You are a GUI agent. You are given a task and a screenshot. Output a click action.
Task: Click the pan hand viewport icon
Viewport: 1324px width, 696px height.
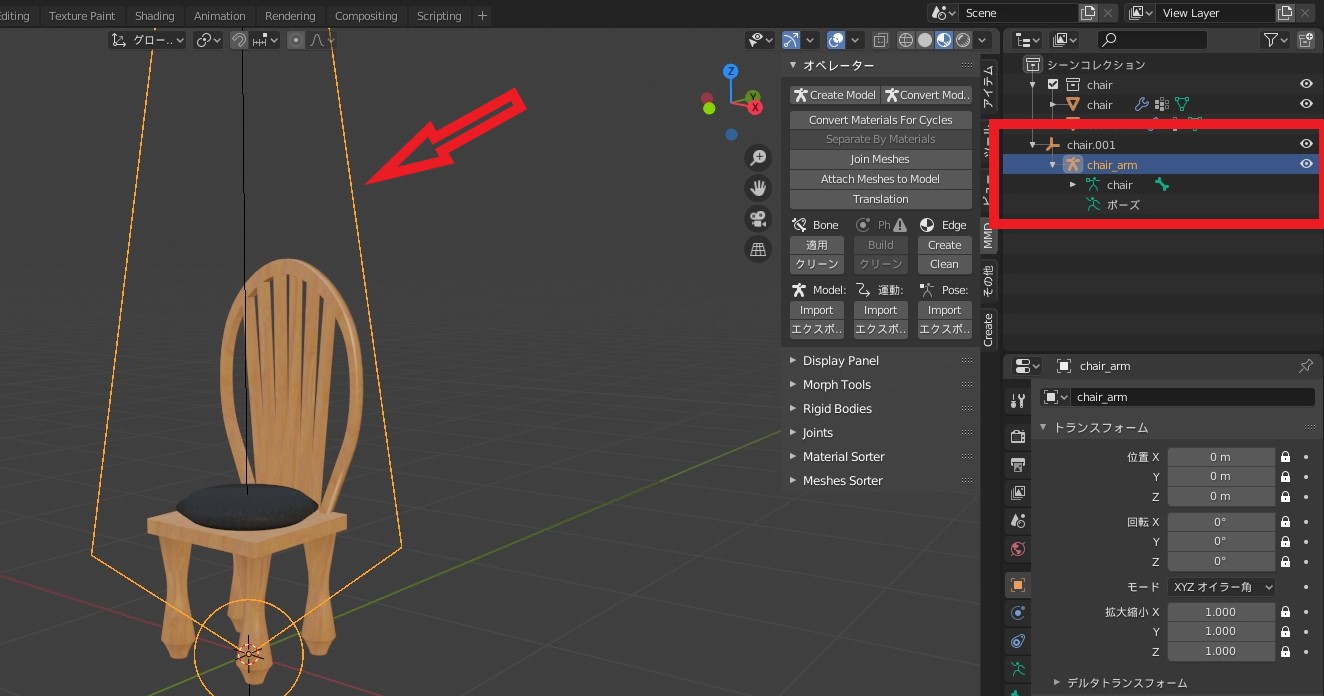click(x=758, y=188)
